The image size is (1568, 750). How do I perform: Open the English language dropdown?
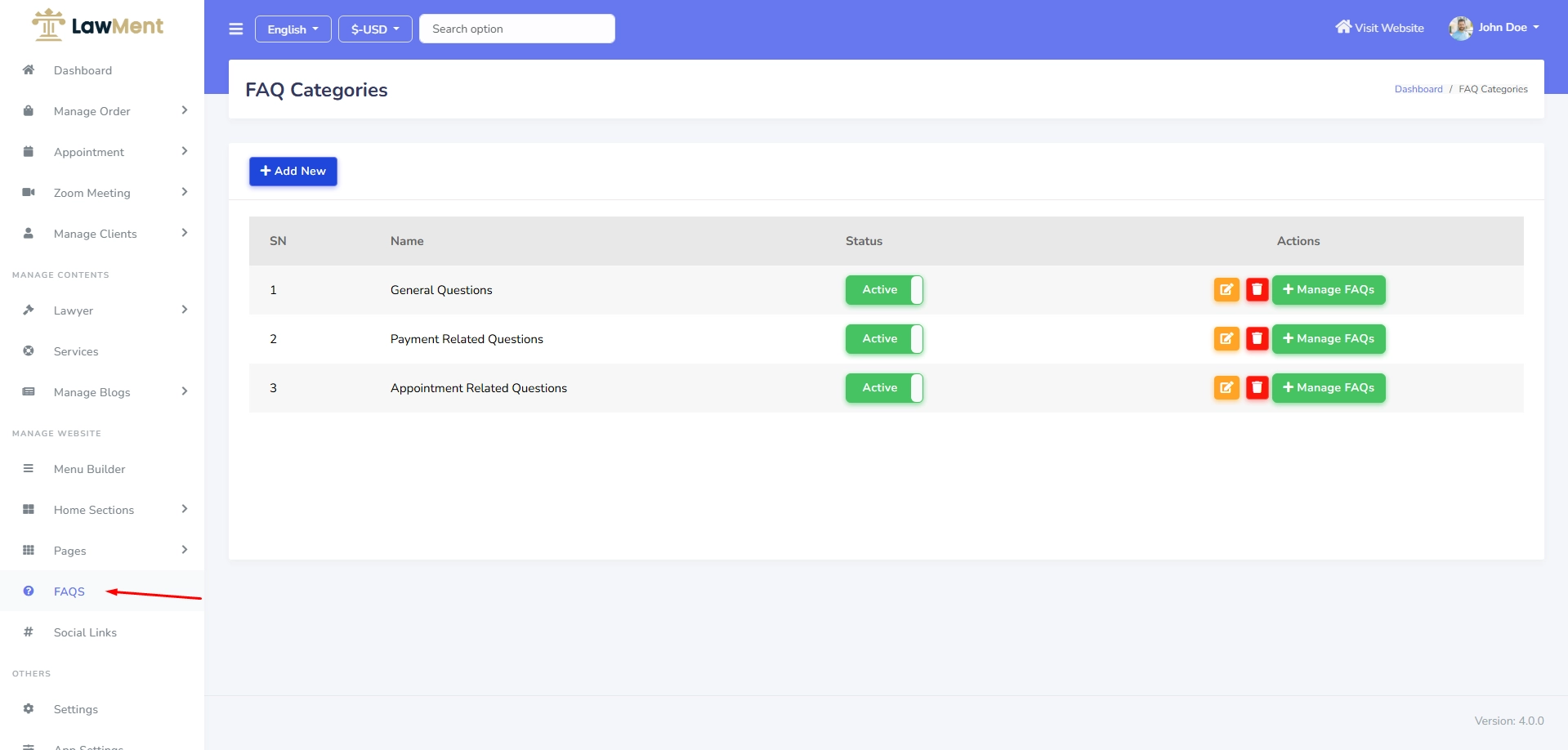pyautogui.click(x=293, y=29)
